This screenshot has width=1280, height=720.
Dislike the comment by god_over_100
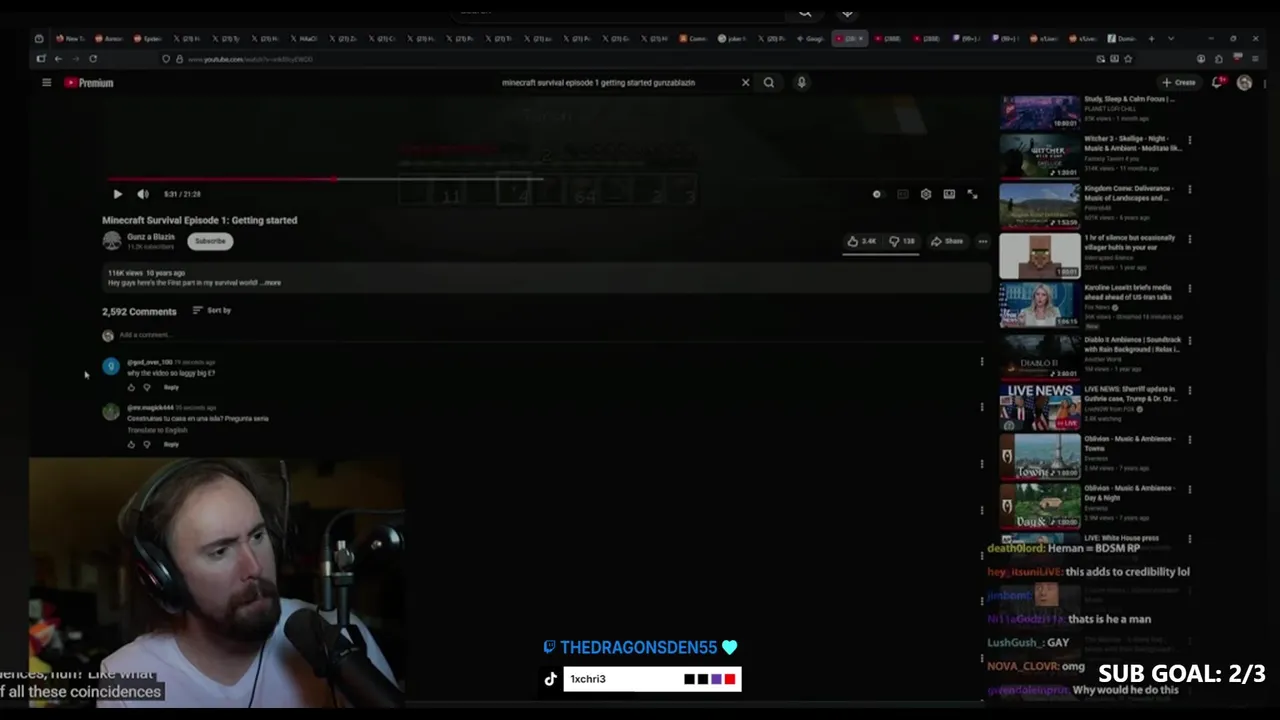click(147, 387)
